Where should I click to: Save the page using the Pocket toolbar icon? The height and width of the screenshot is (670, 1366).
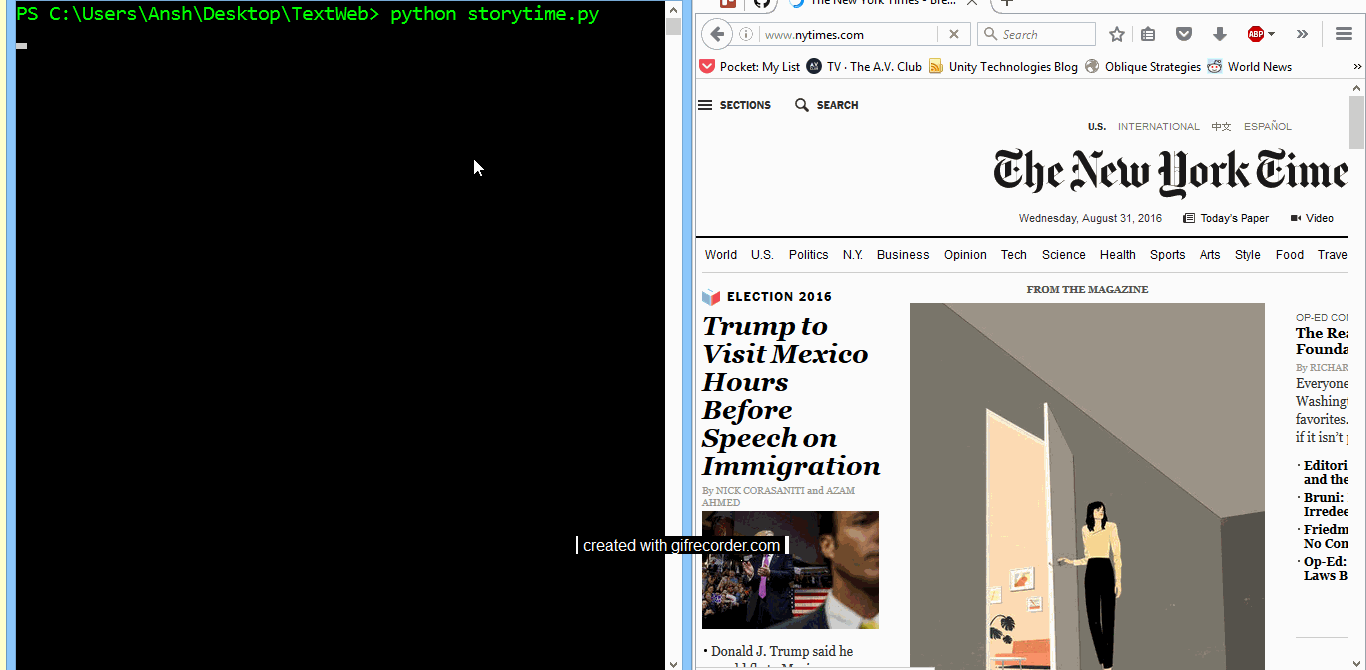coord(1184,34)
